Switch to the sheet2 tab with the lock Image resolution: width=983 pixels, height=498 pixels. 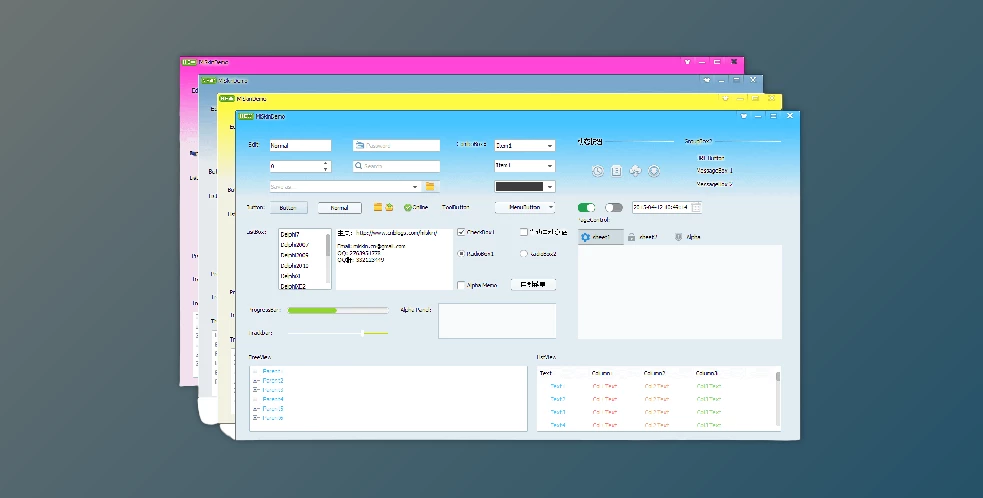coord(643,237)
